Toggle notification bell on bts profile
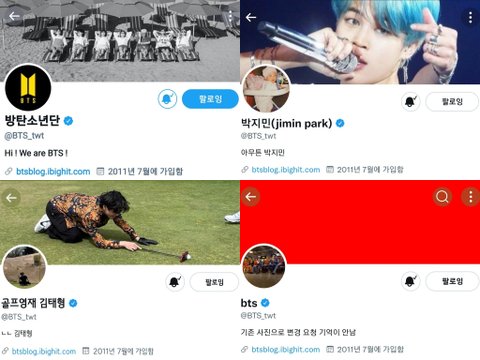The height and width of the screenshot is (360, 480). [411, 281]
